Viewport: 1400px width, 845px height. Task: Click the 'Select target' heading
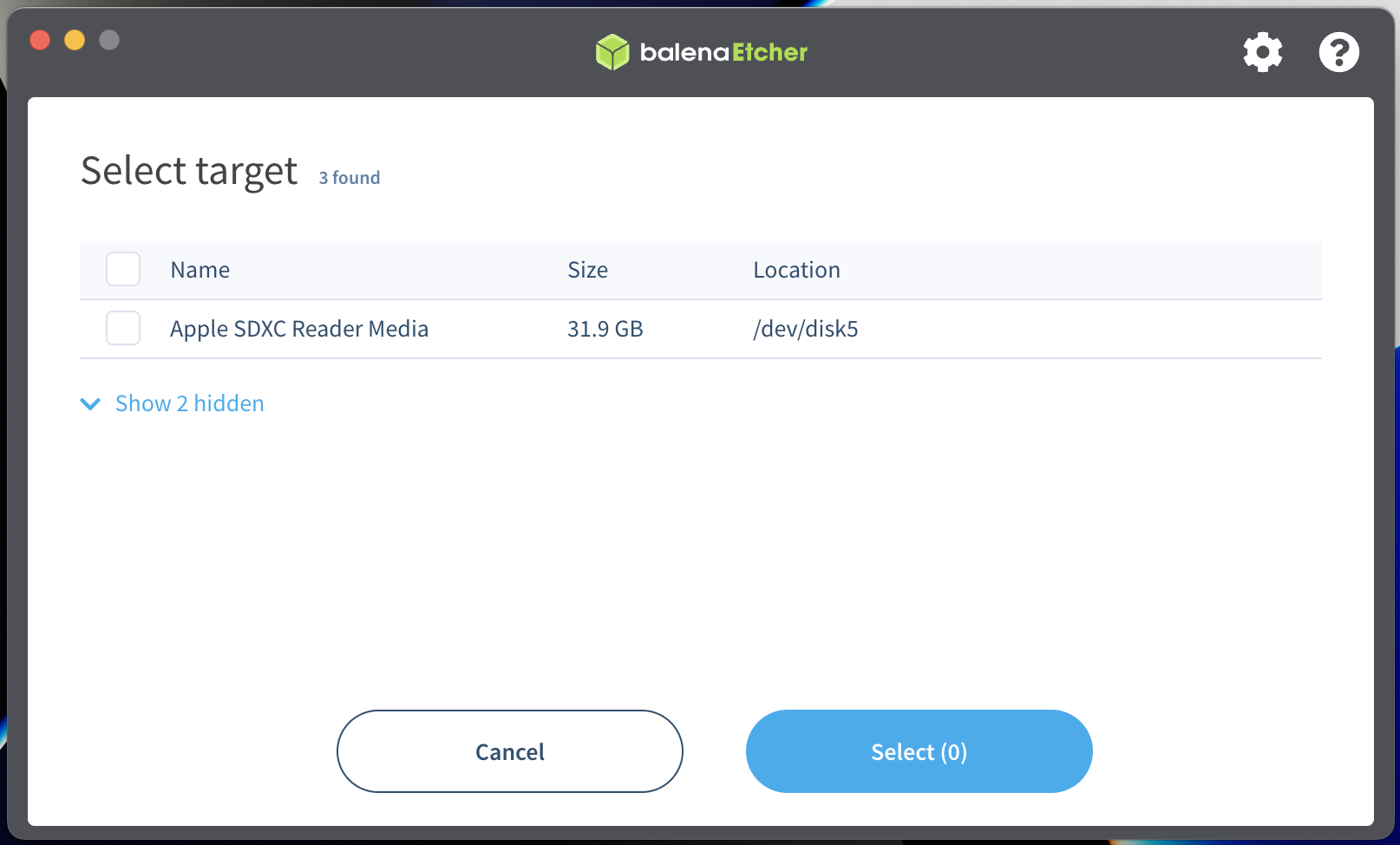(189, 171)
